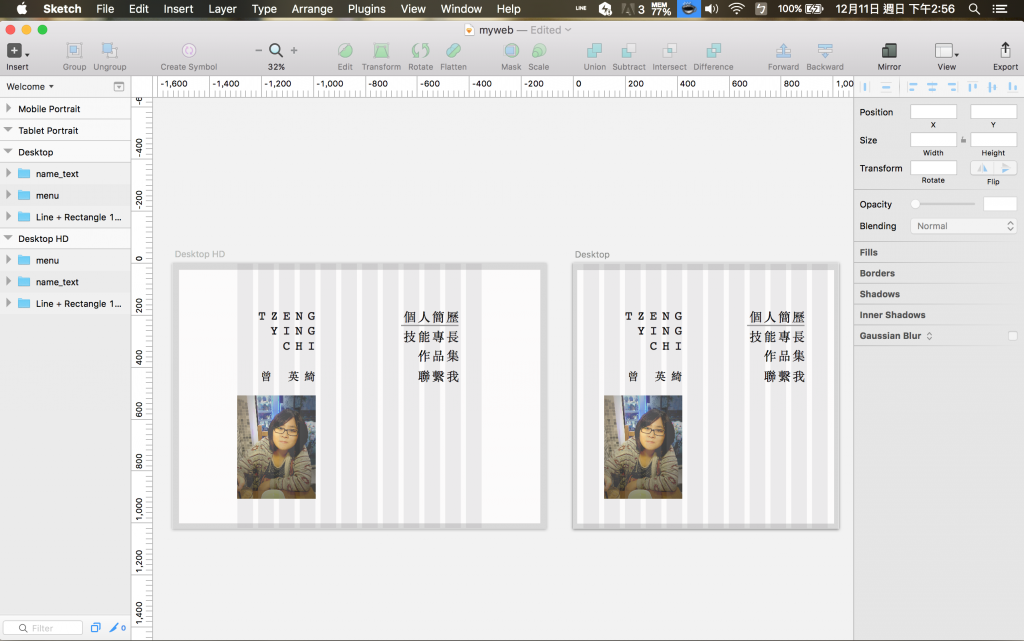Viewport: 1024px width, 641px height.
Task: Expand the Mobile Portrait artboard
Action: (8, 108)
